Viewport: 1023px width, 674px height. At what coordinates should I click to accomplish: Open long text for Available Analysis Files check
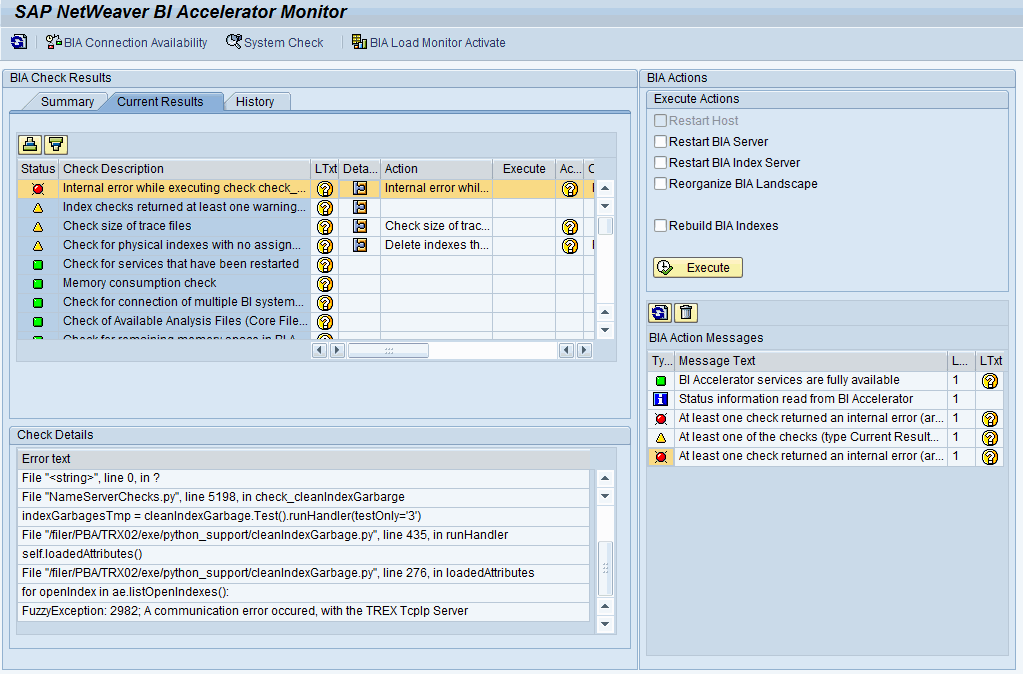pos(325,322)
